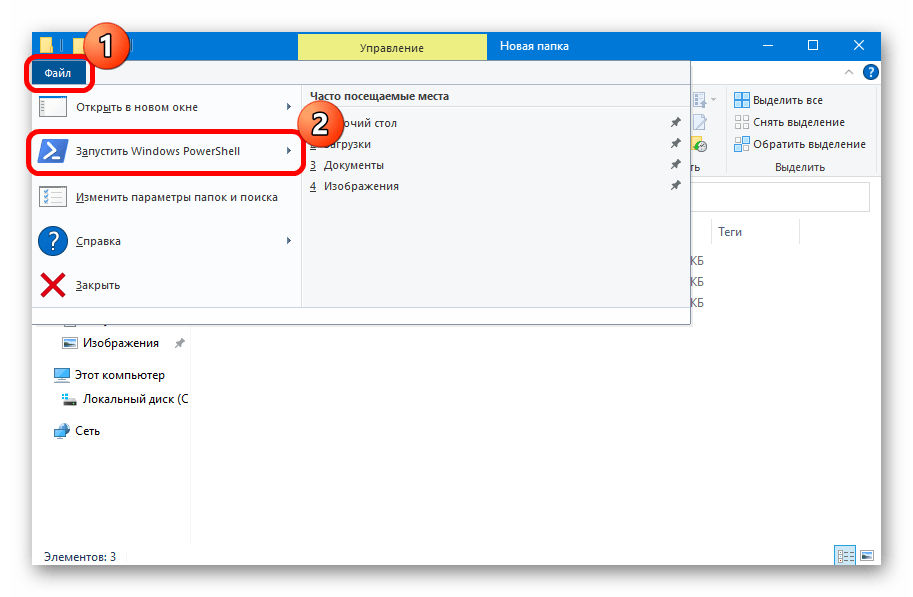The width and height of the screenshot is (913, 597).
Task: Click Выделить все in the ribbon
Action: point(778,100)
